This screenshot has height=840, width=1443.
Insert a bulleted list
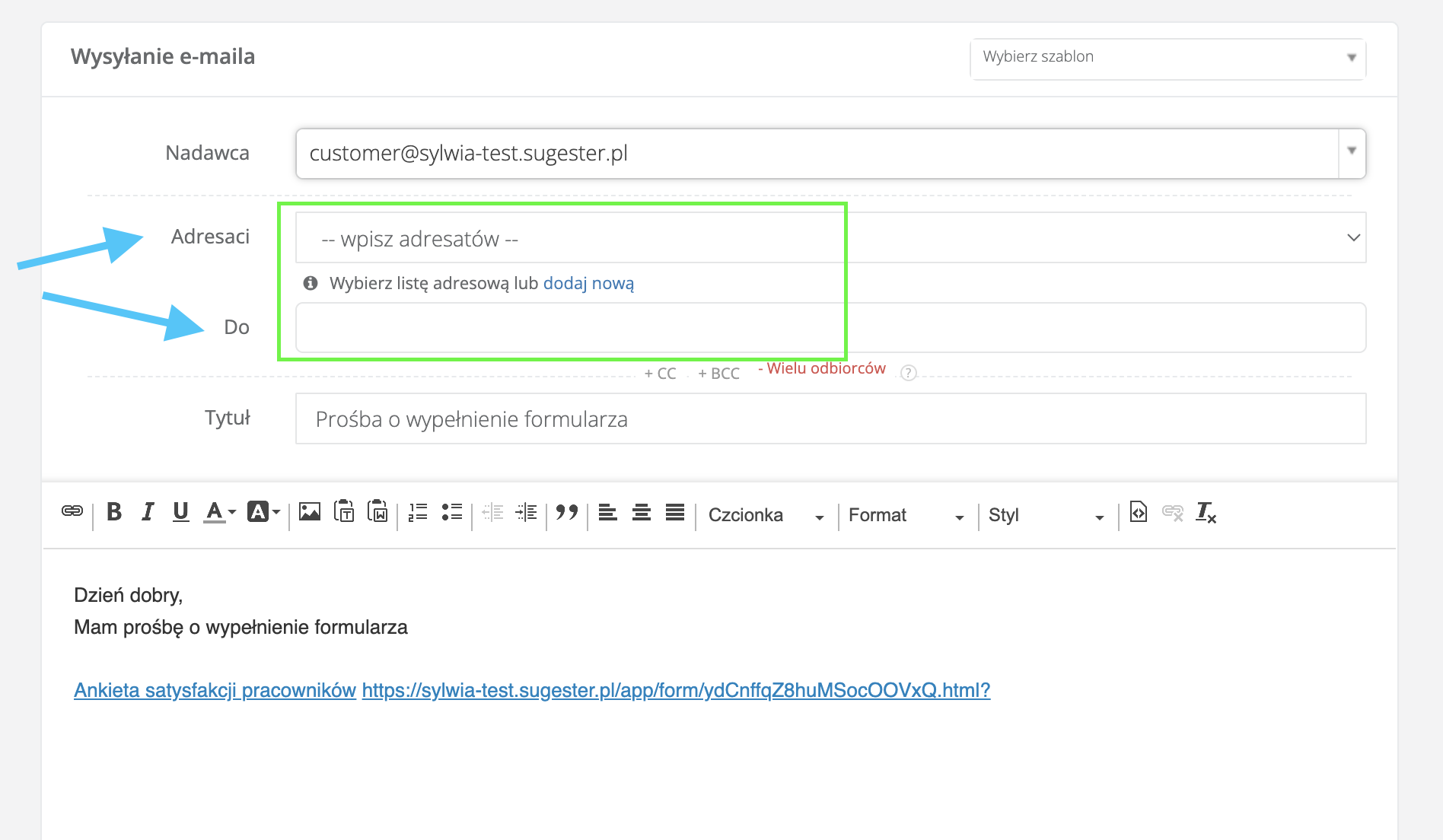click(x=452, y=512)
